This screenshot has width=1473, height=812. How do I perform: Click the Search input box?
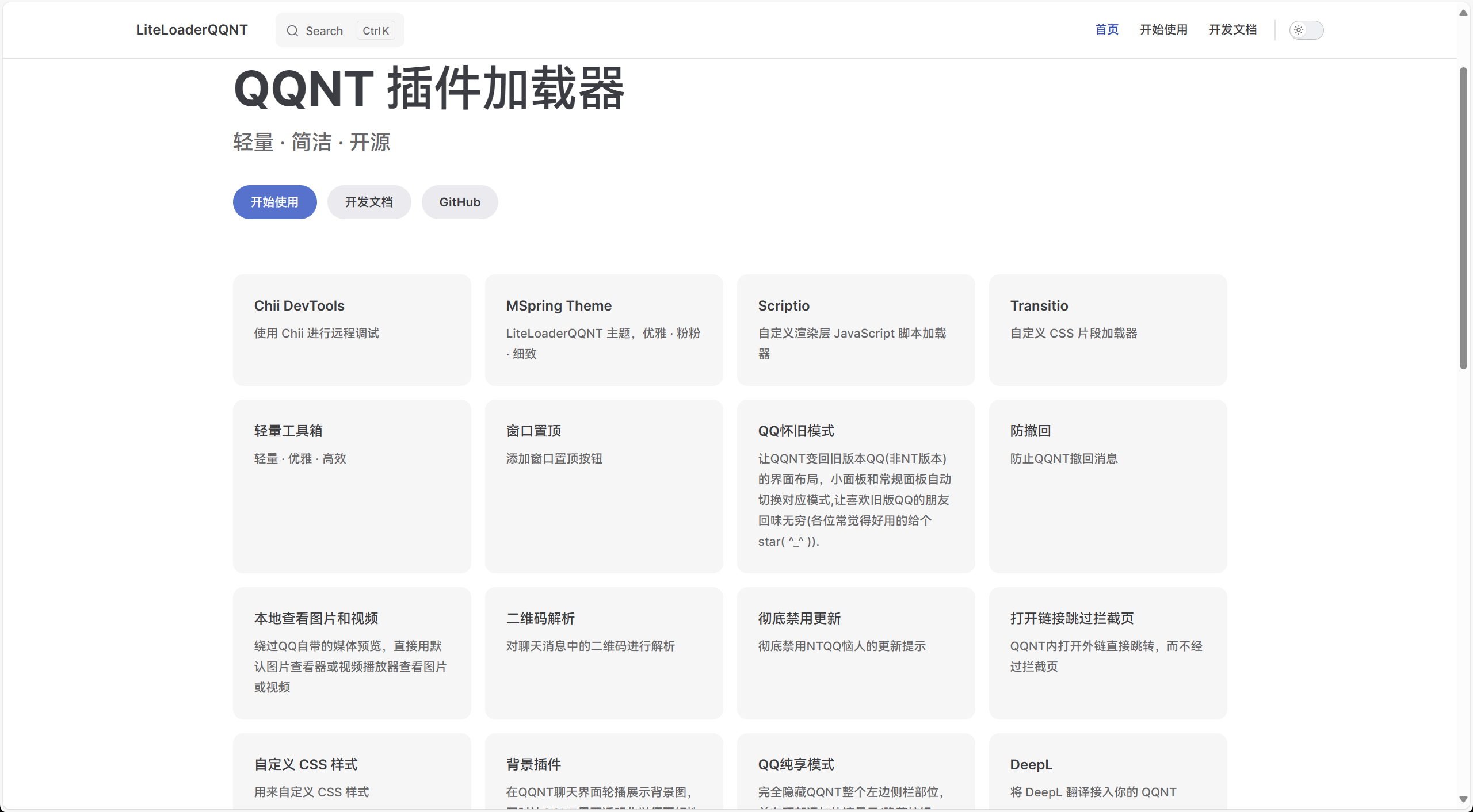tap(339, 30)
